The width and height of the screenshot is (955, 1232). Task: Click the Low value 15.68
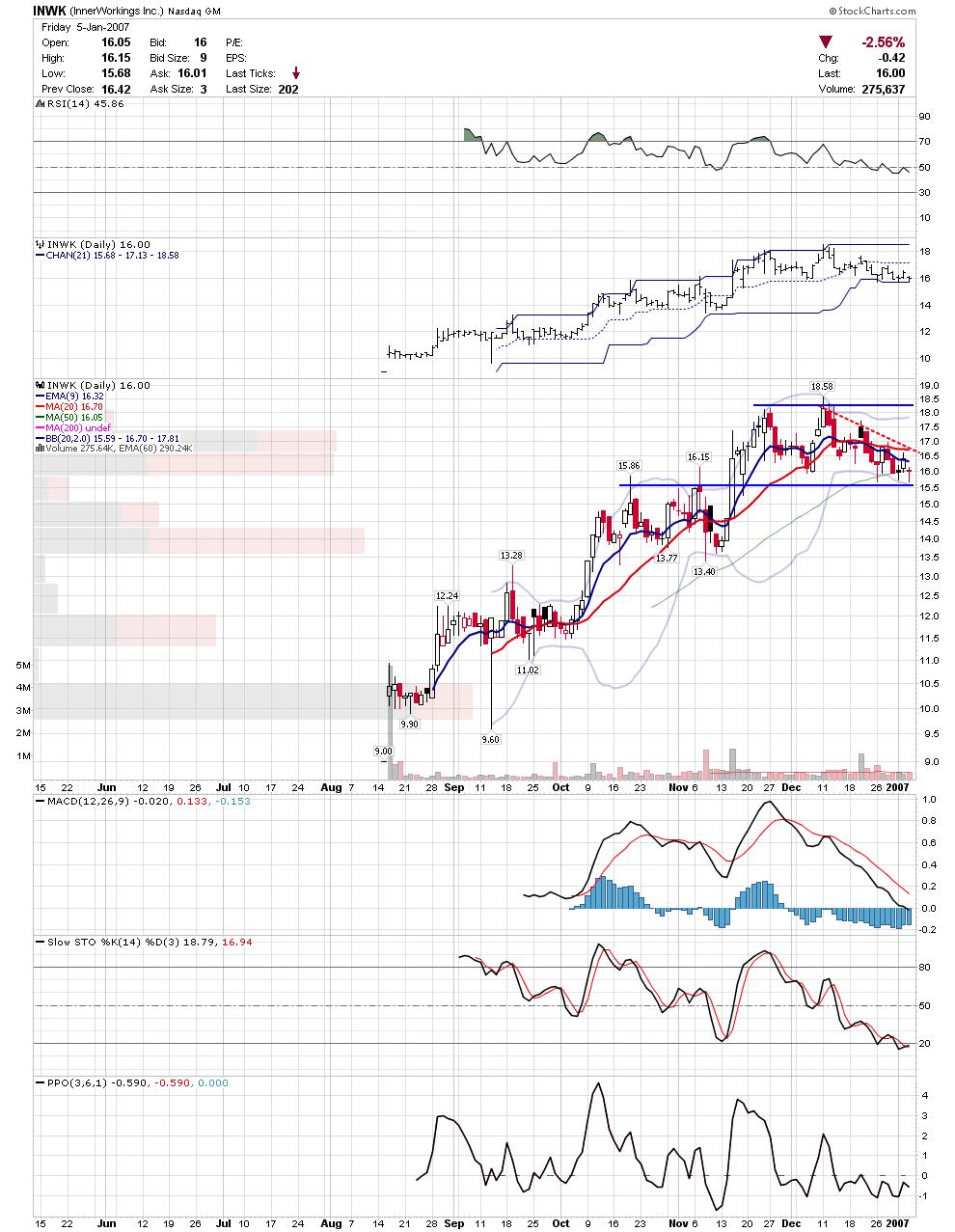tap(117, 74)
